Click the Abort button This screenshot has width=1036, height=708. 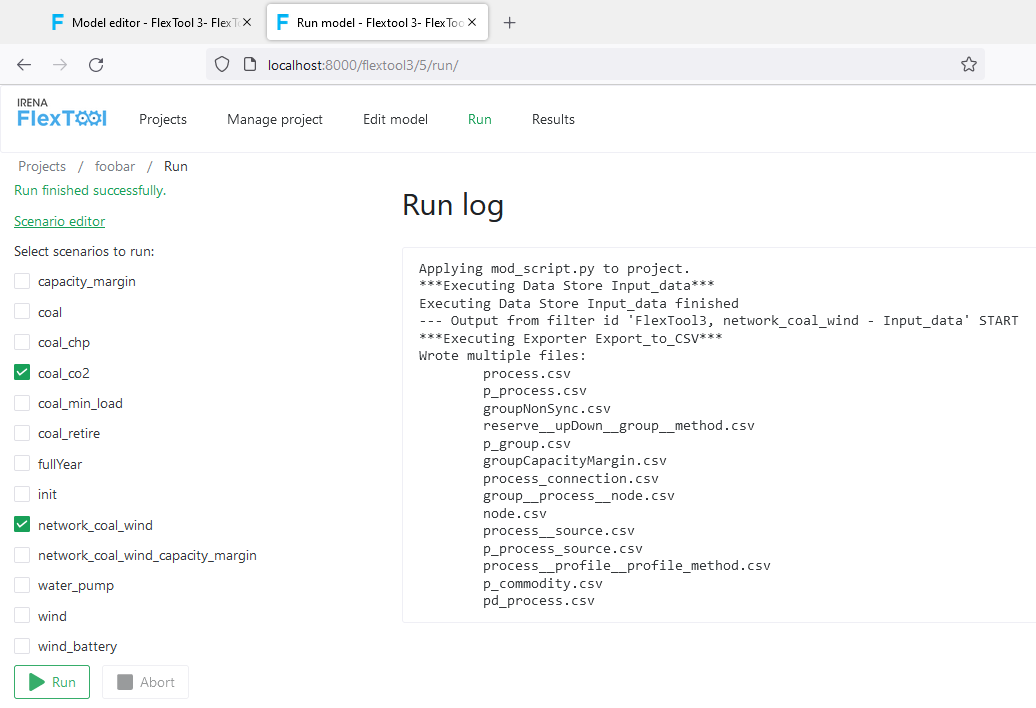[x=145, y=682]
